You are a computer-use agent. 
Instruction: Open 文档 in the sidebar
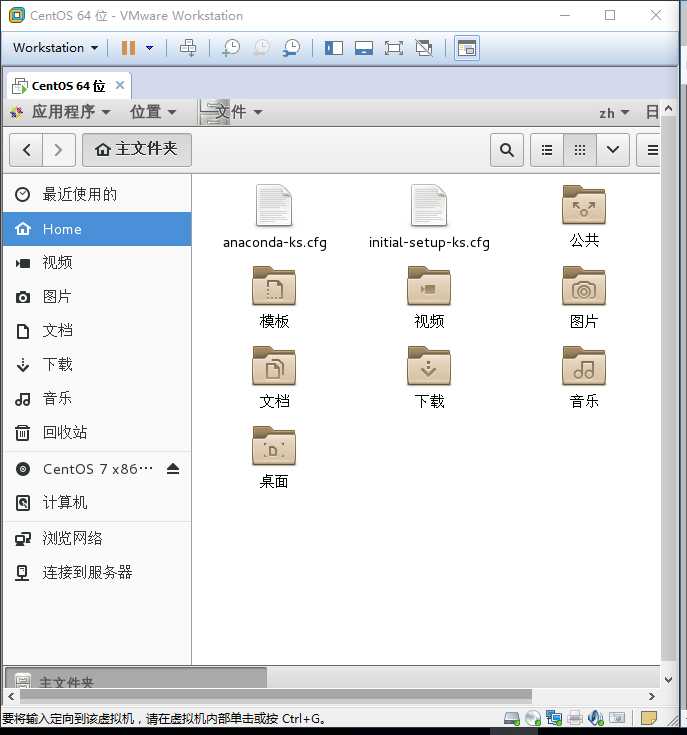(97, 331)
